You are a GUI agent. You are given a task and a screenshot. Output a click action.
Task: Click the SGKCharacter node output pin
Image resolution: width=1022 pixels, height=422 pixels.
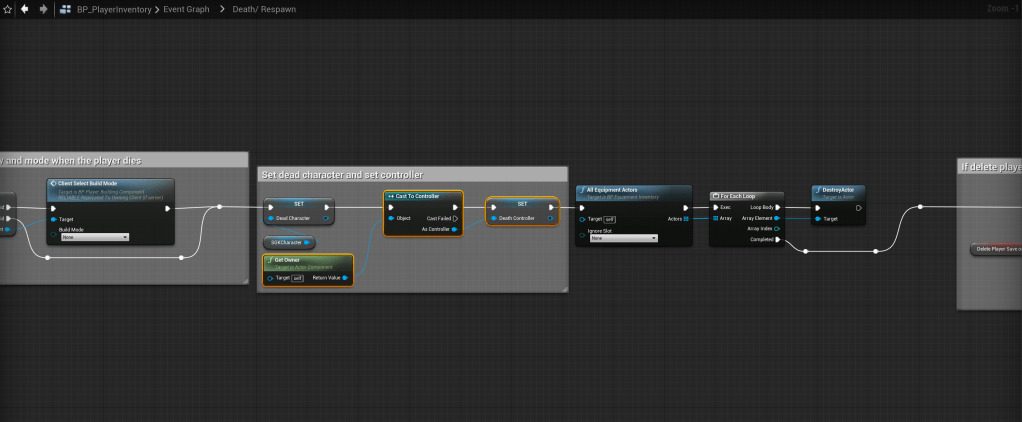(x=308, y=243)
